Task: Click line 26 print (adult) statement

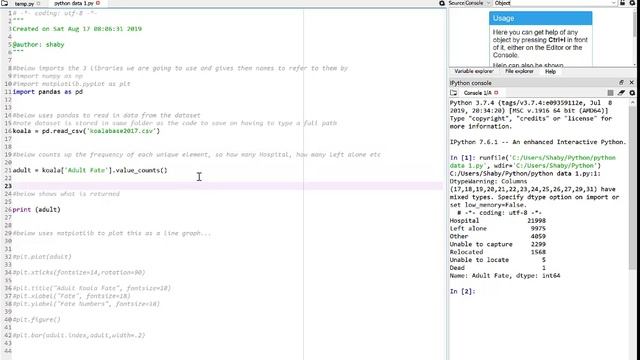Action: pos(36,209)
